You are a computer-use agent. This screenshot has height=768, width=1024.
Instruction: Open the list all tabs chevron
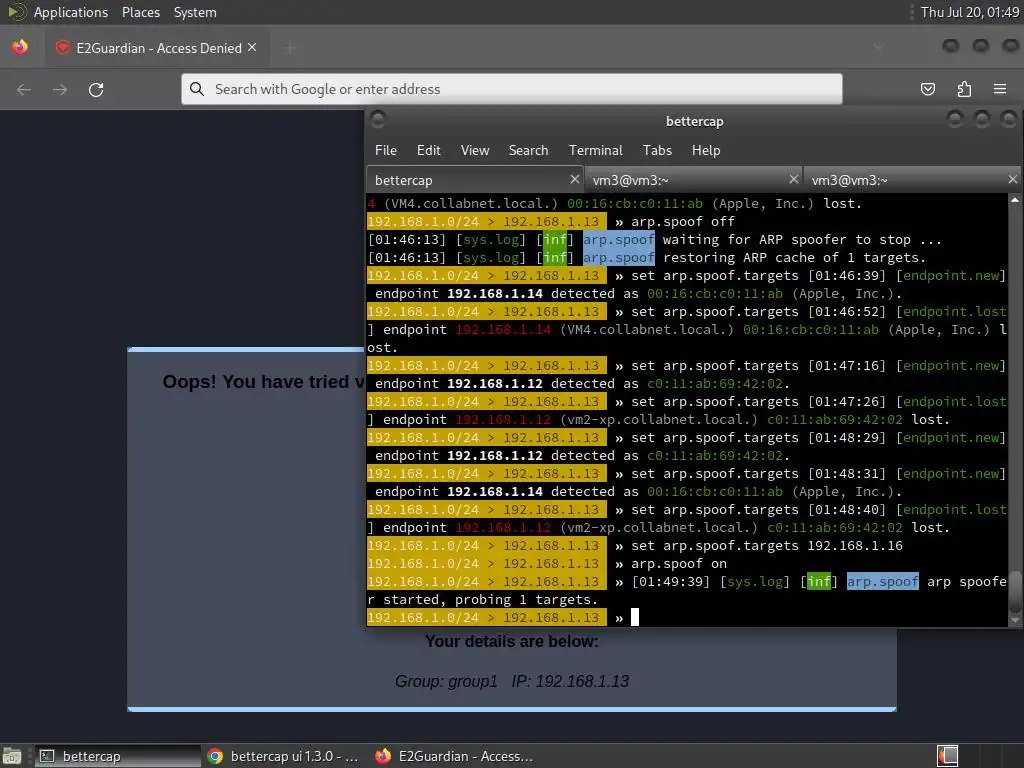(x=879, y=48)
